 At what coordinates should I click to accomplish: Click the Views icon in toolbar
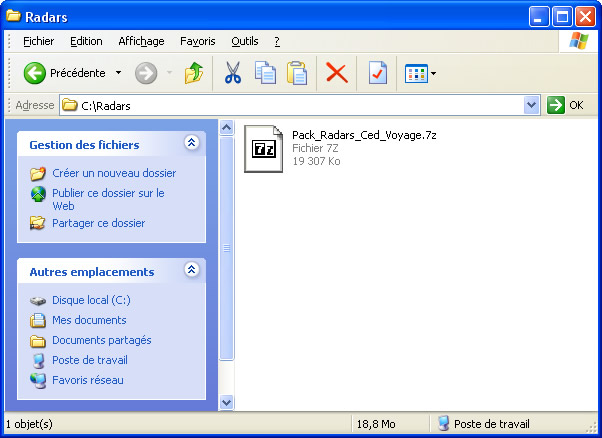point(416,73)
